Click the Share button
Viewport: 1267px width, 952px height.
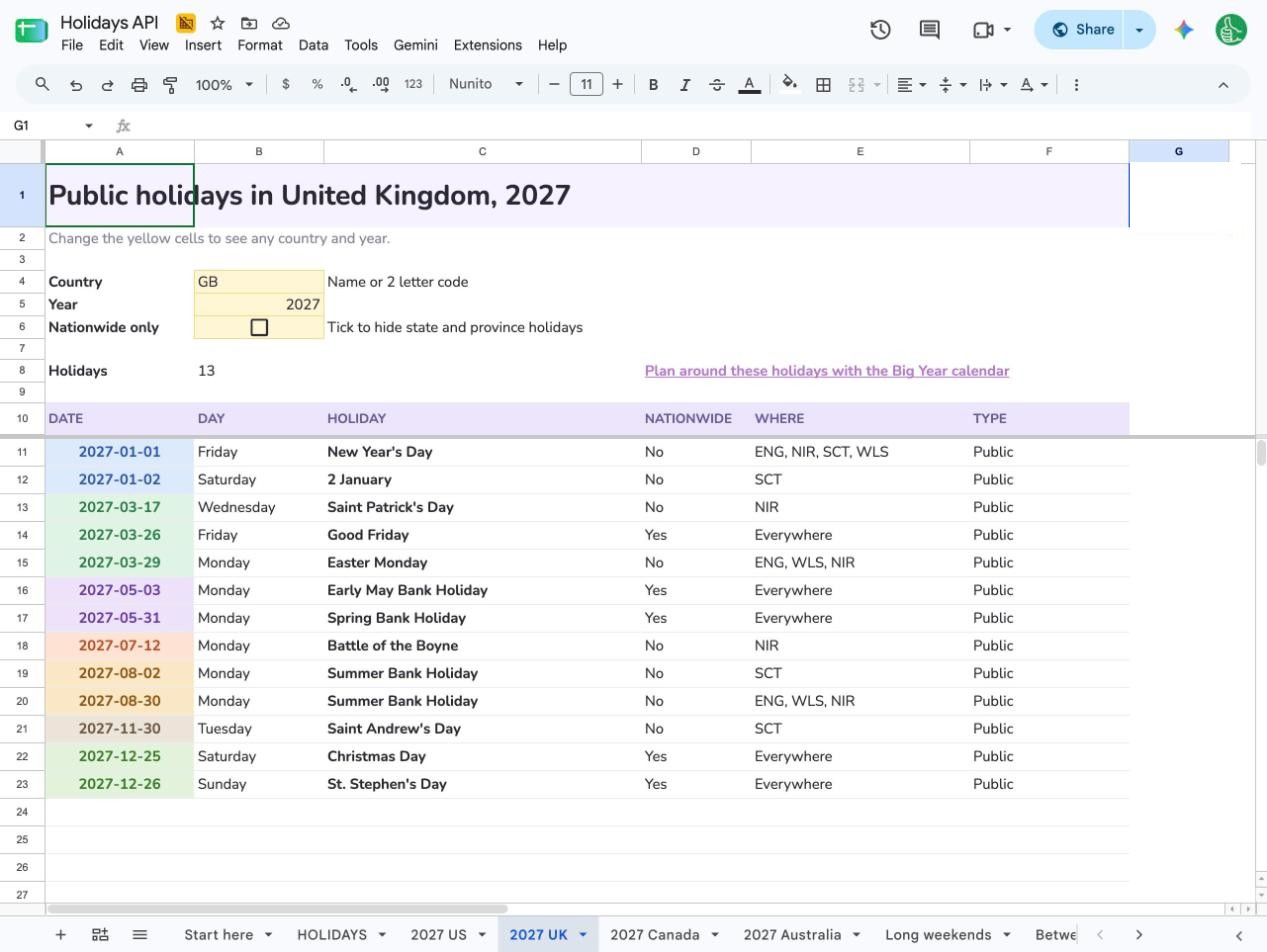coord(1082,30)
